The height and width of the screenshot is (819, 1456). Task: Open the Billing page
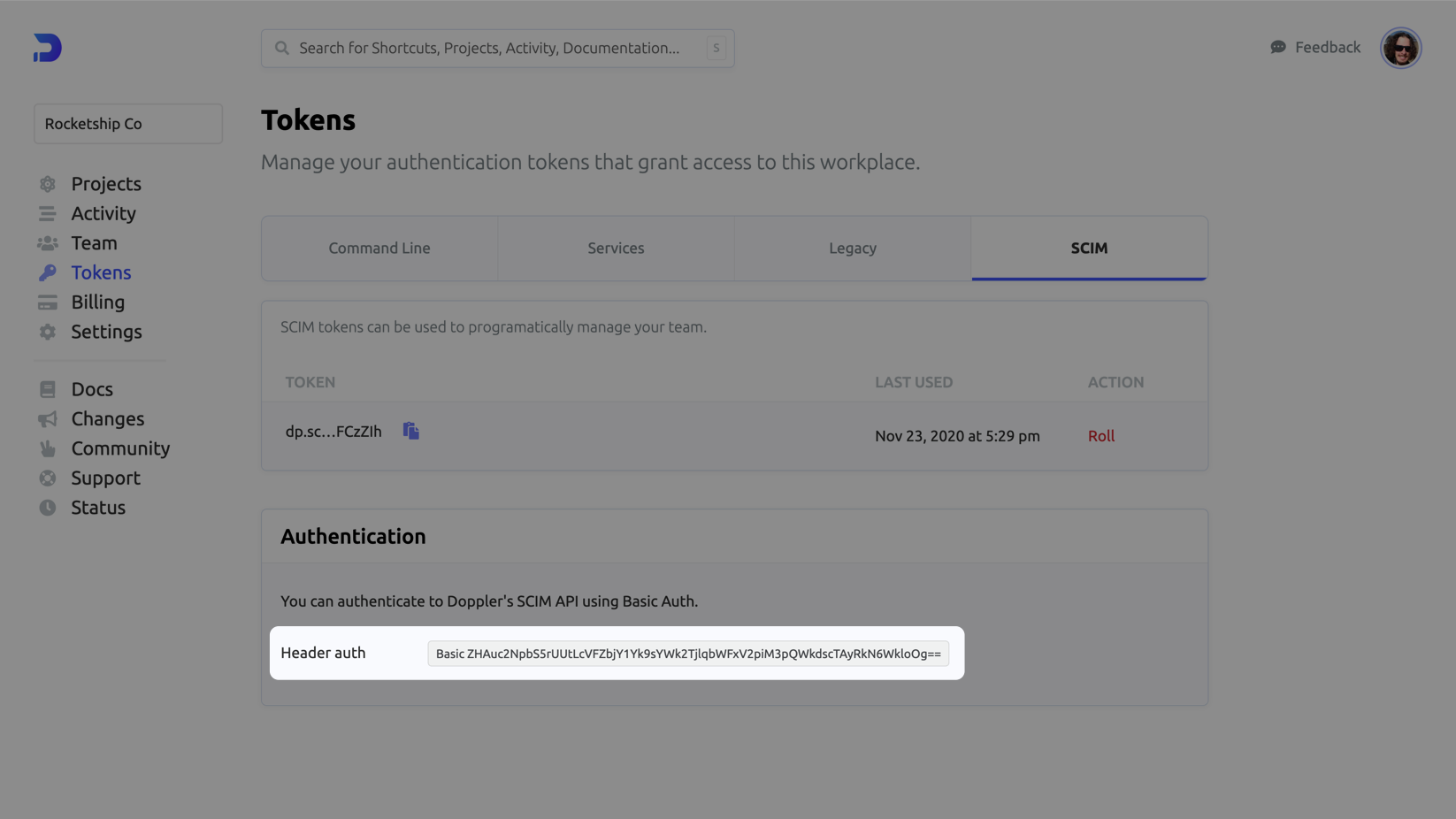coord(98,302)
